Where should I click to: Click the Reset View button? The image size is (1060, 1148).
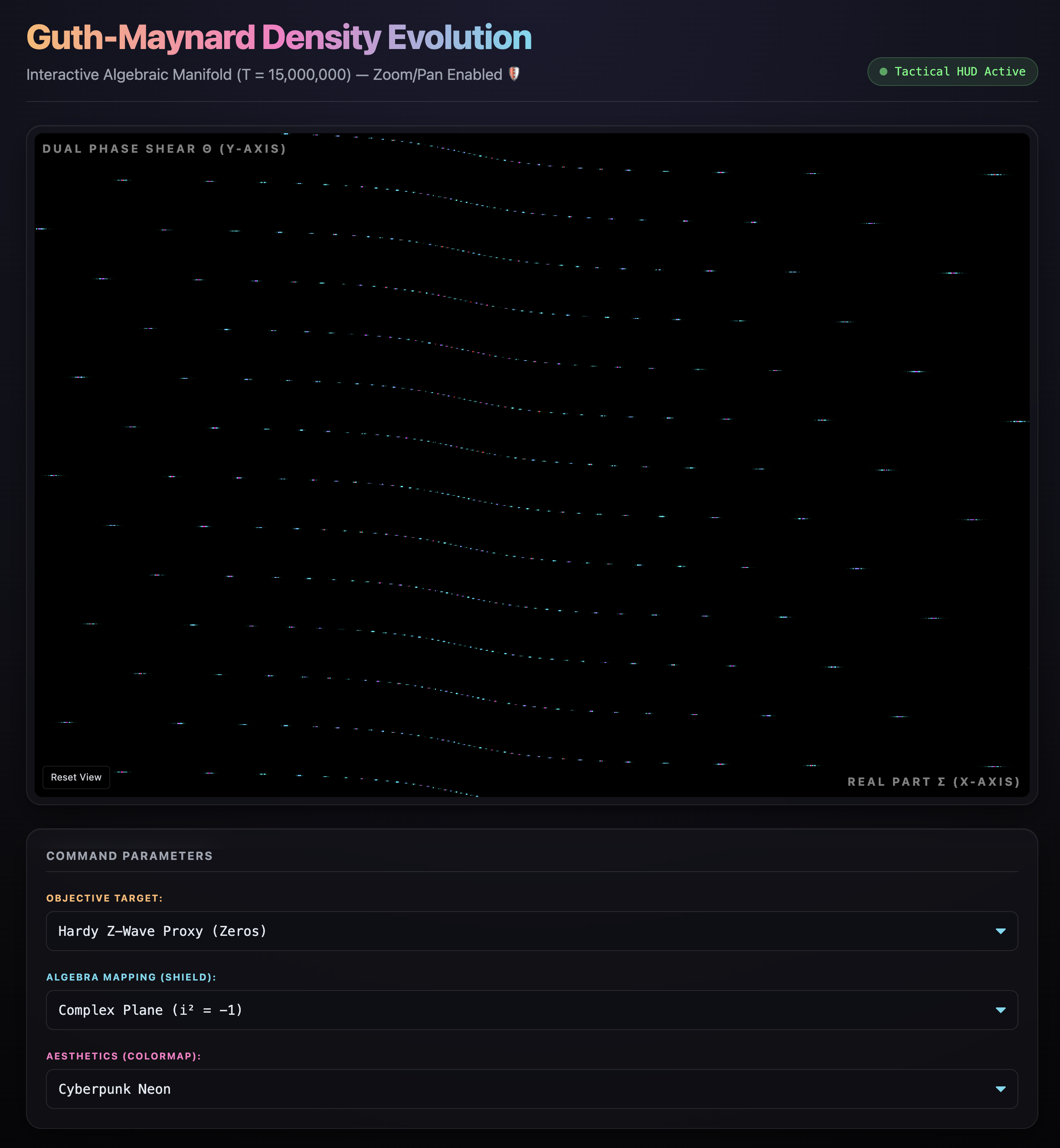76,777
